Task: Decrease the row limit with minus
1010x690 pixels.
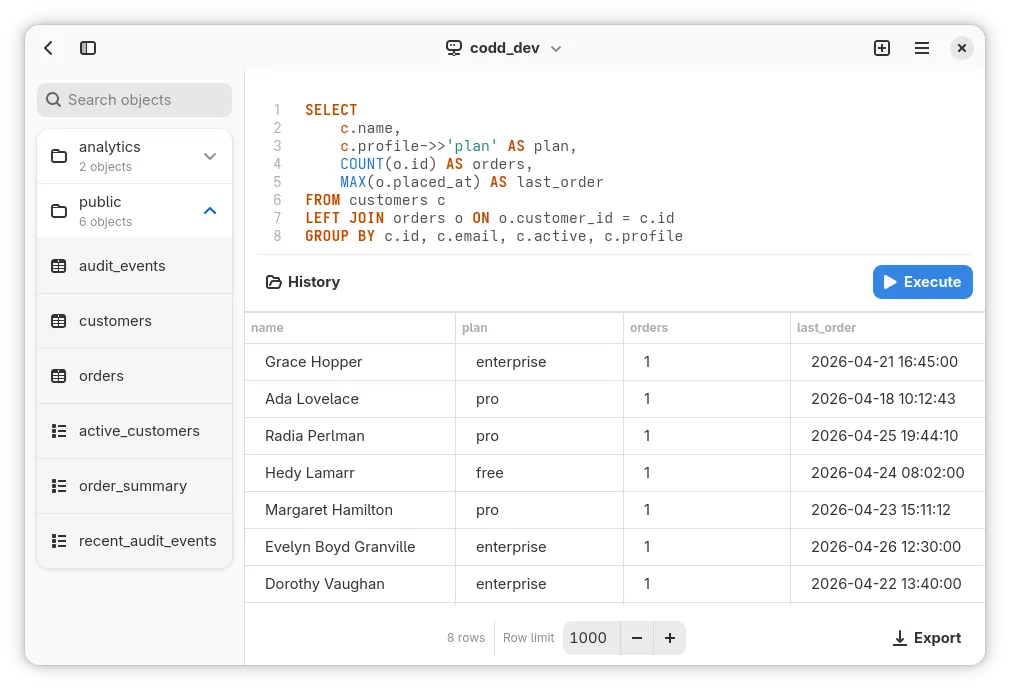Action: point(637,638)
